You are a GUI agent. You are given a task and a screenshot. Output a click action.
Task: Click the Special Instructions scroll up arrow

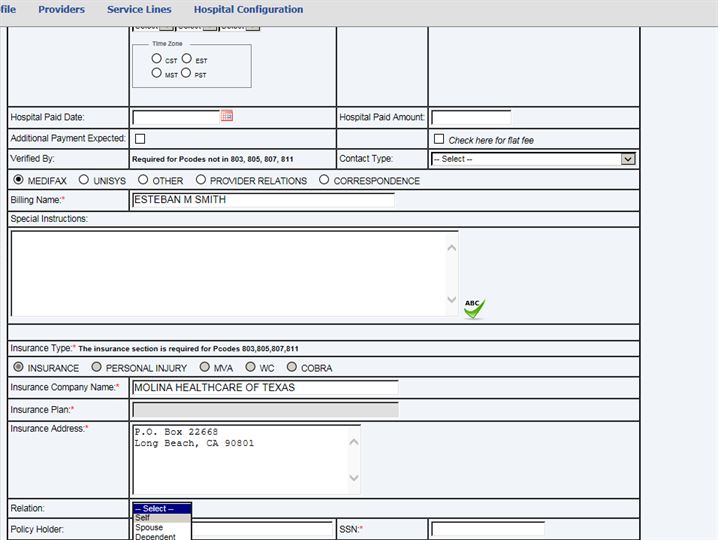coord(452,246)
